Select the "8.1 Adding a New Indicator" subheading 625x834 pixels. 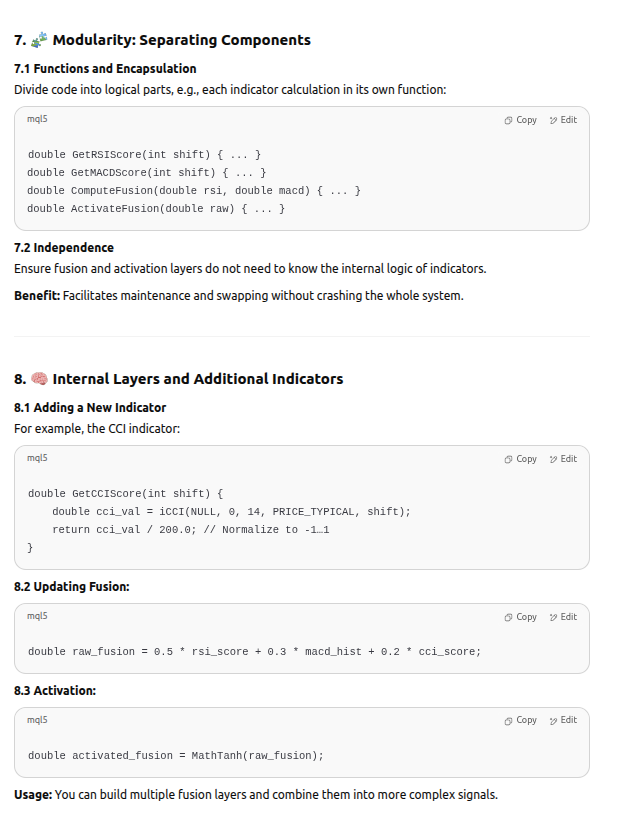click(90, 408)
